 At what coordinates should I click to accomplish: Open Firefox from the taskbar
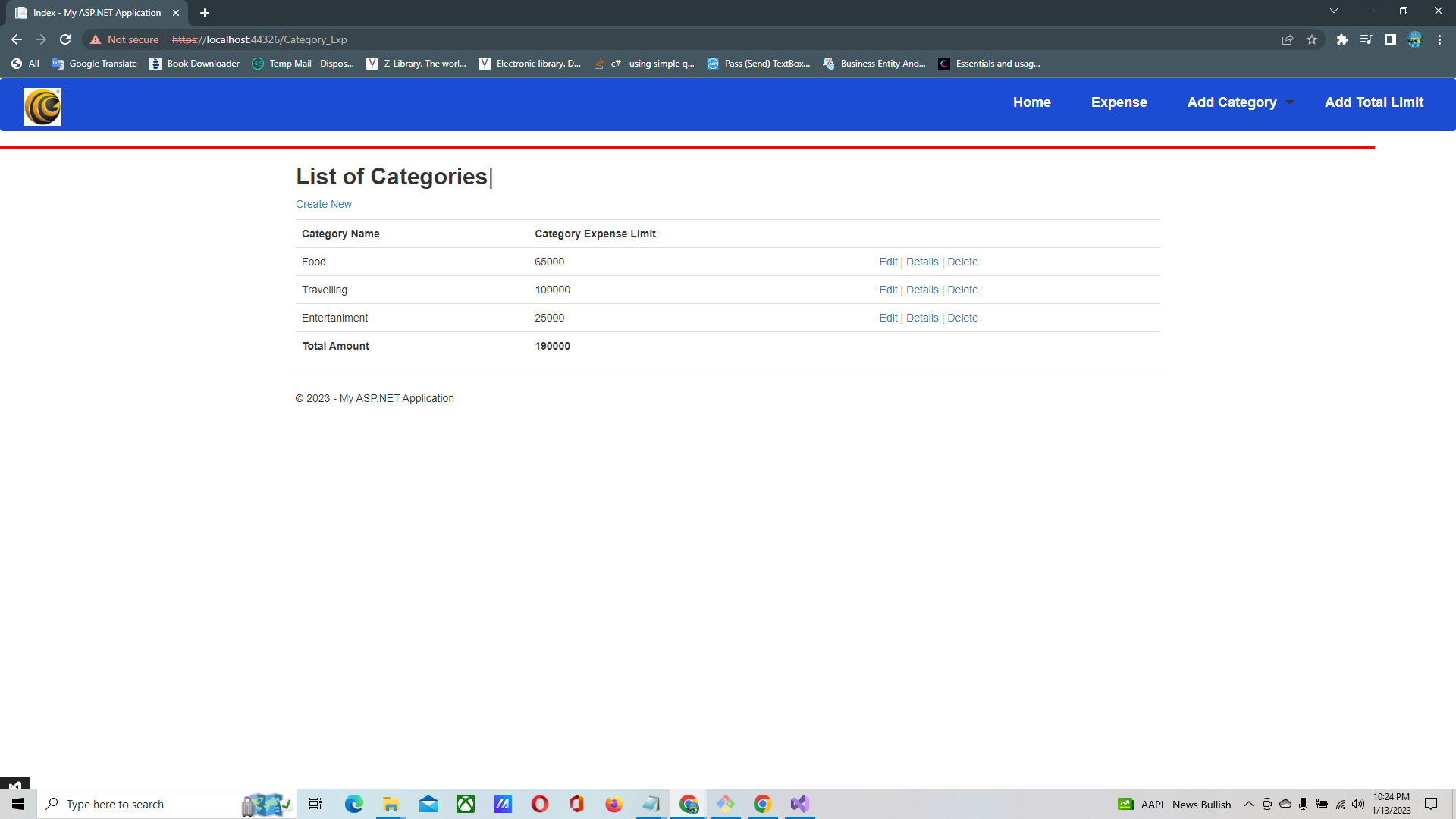(x=613, y=804)
